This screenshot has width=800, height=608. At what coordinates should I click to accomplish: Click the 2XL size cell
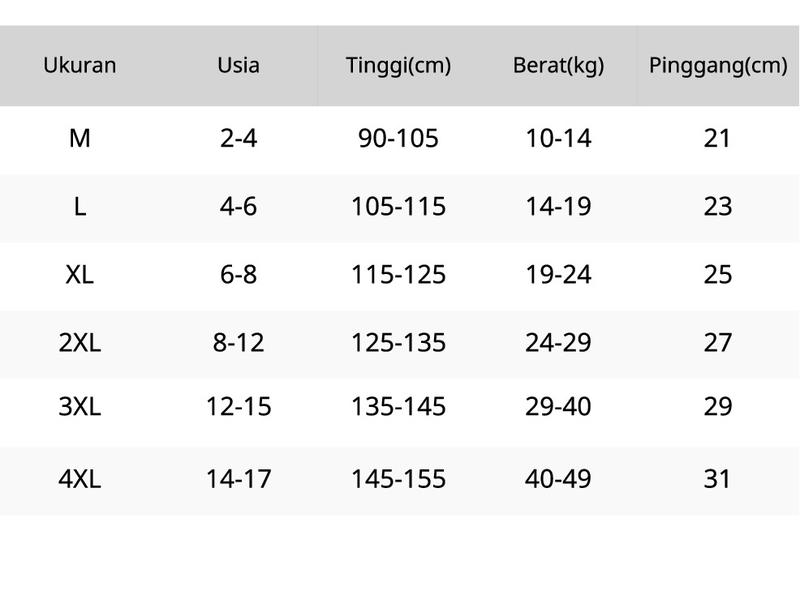tap(80, 342)
